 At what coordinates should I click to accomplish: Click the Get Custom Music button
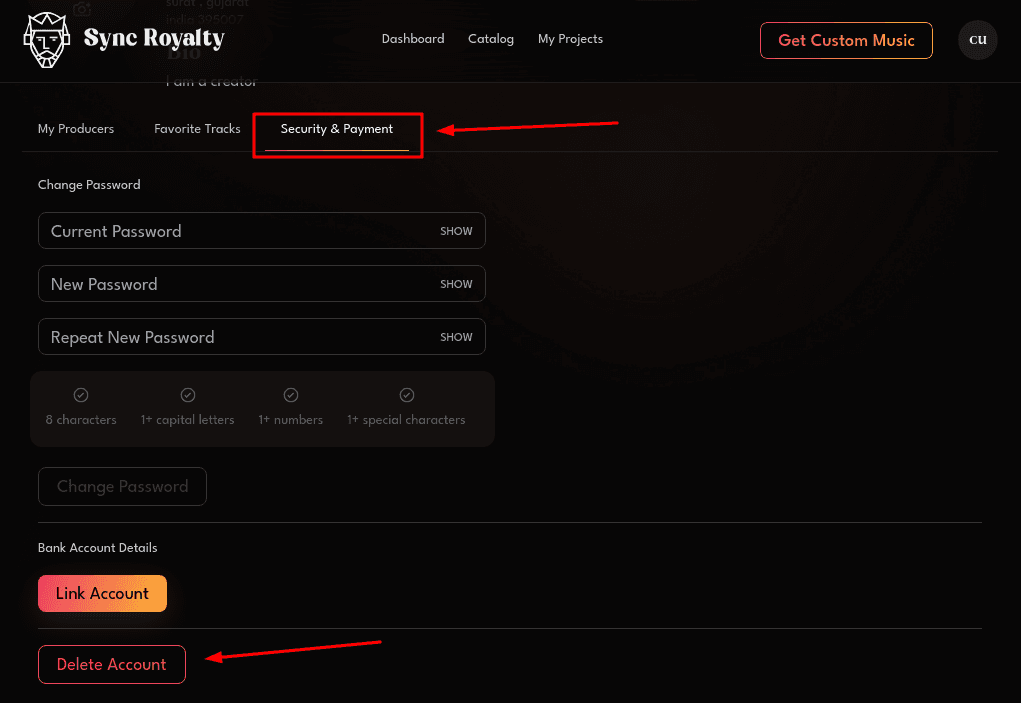[x=846, y=41]
